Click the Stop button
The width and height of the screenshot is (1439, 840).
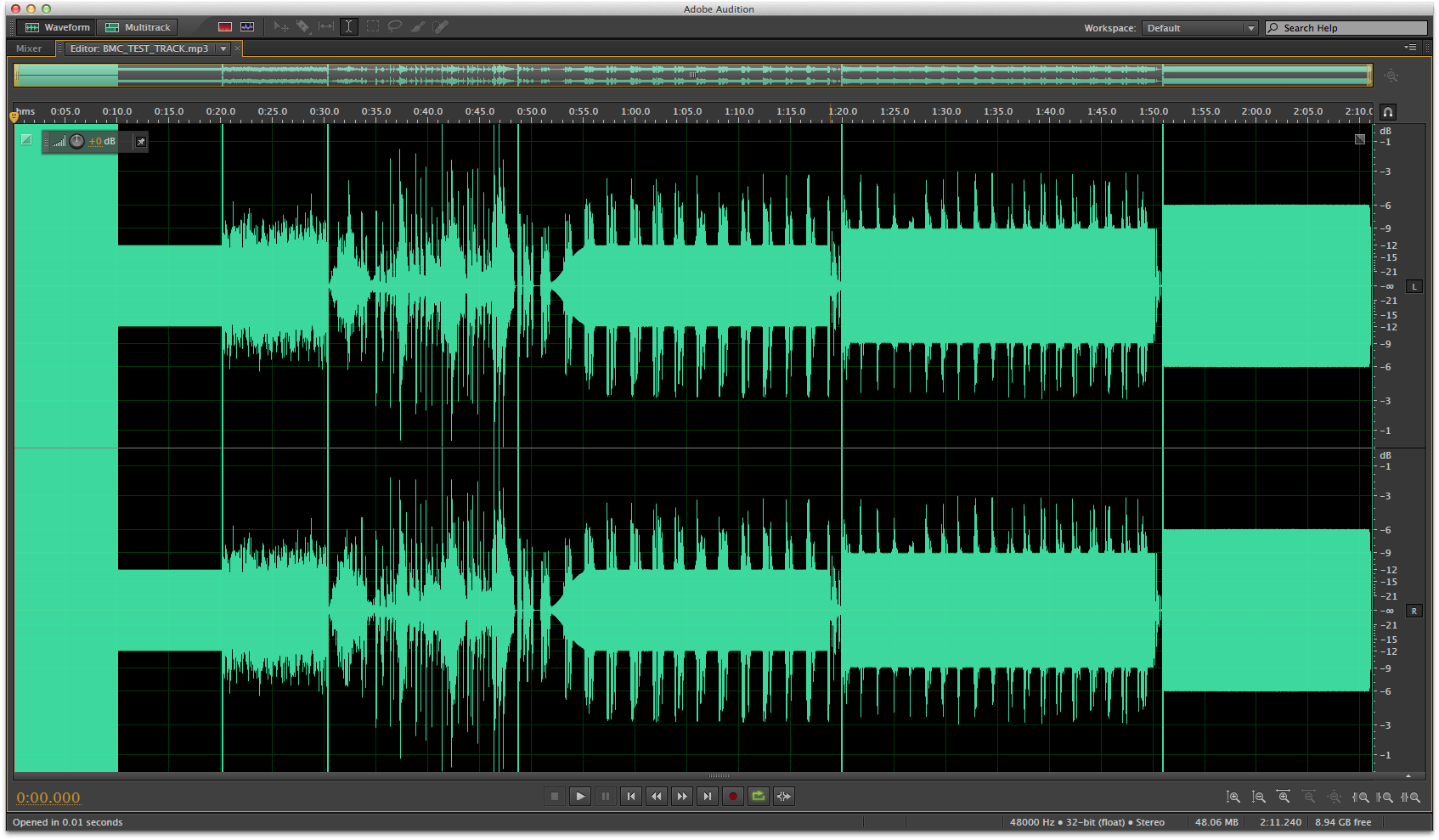pos(555,797)
